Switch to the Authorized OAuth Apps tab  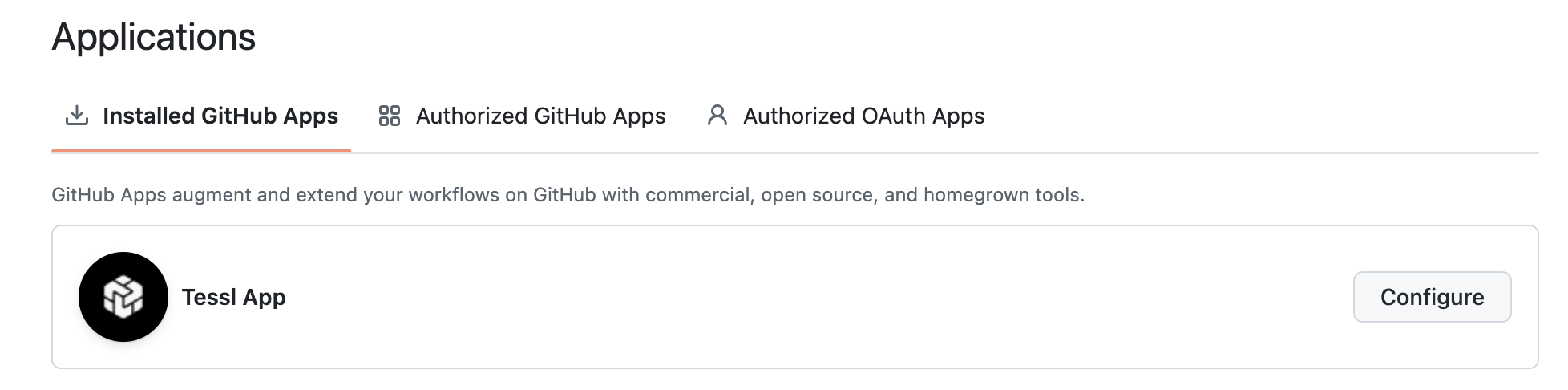click(x=863, y=116)
